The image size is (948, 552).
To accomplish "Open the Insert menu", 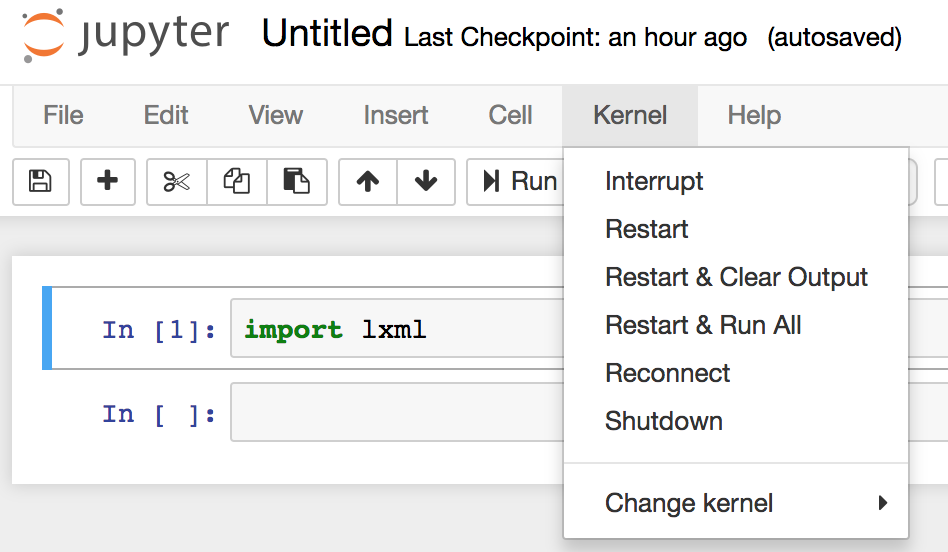I will [x=396, y=115].
